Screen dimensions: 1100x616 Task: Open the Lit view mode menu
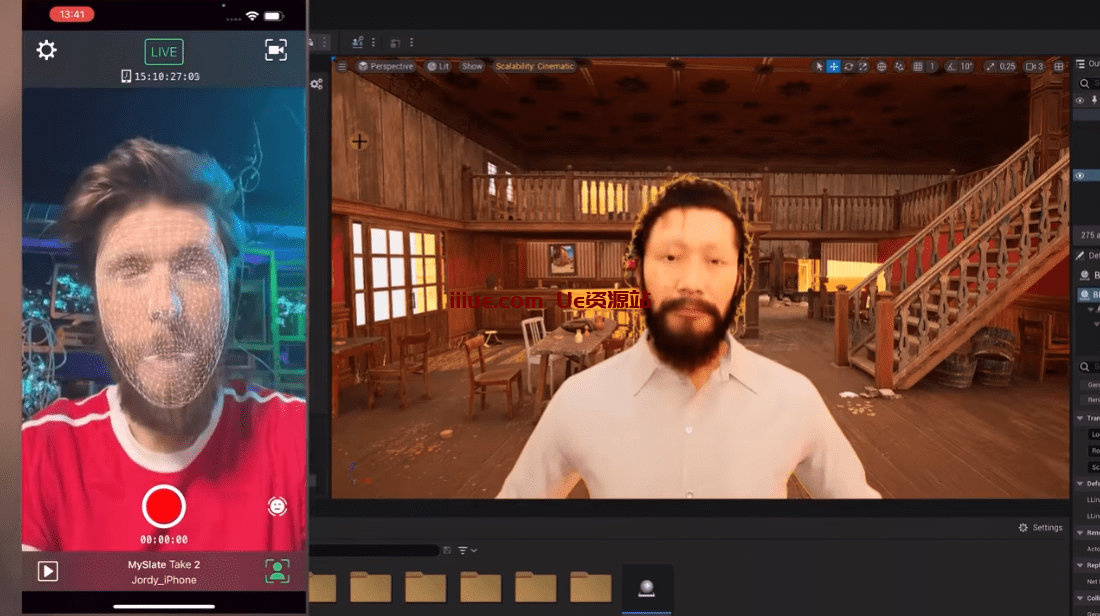tap(439, 66)
